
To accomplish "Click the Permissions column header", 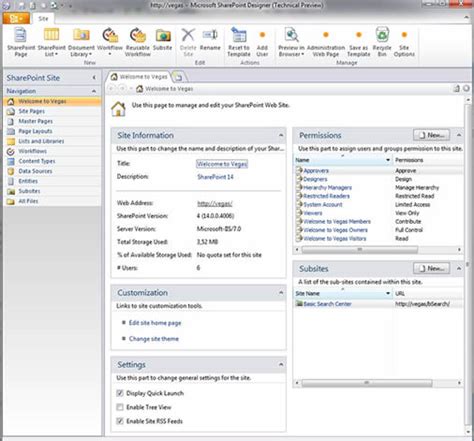I will 428,160.
